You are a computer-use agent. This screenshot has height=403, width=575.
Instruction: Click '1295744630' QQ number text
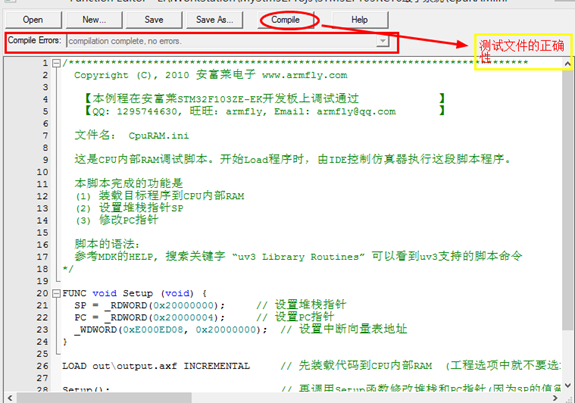(147, 111)
